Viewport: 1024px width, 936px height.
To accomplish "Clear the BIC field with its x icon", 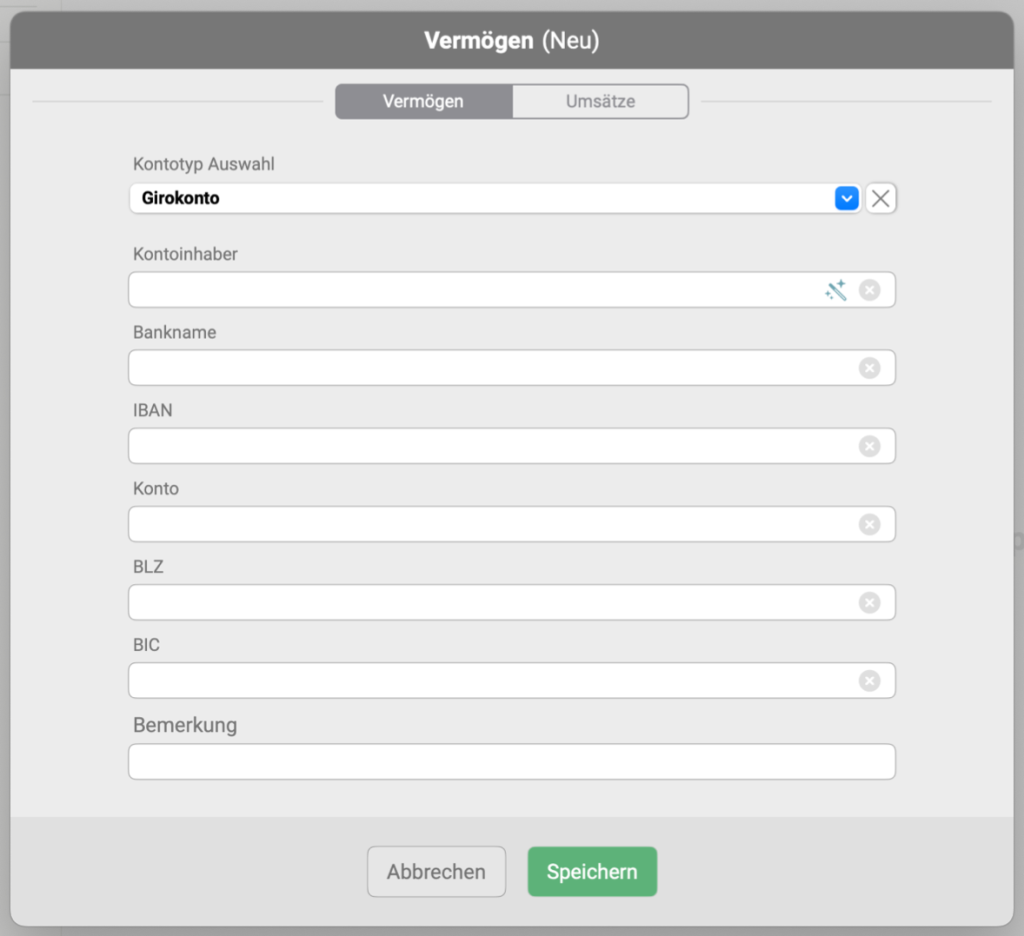I will click(x=869, y=681).
